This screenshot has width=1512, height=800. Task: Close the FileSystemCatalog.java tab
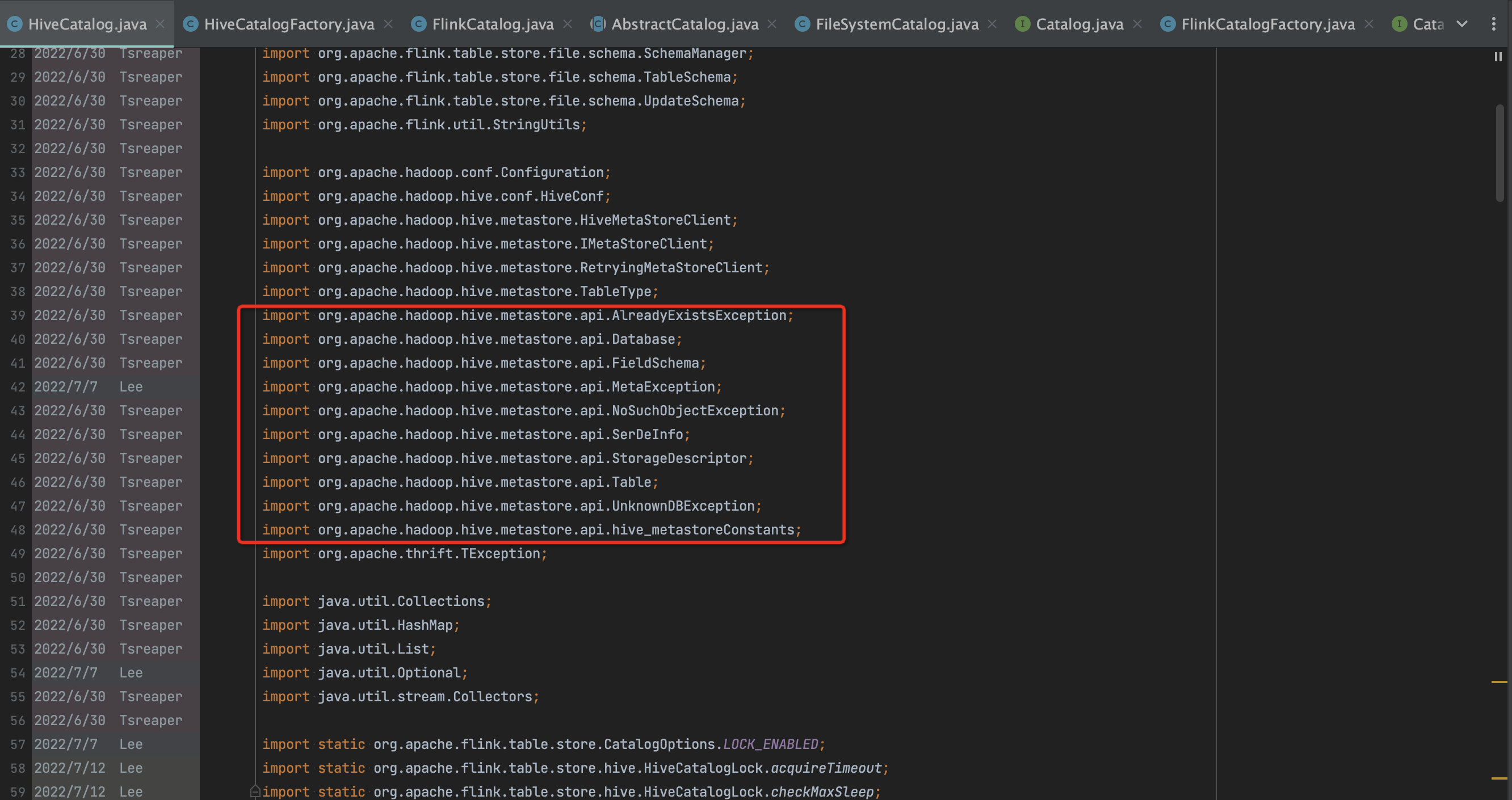(992, 24)
